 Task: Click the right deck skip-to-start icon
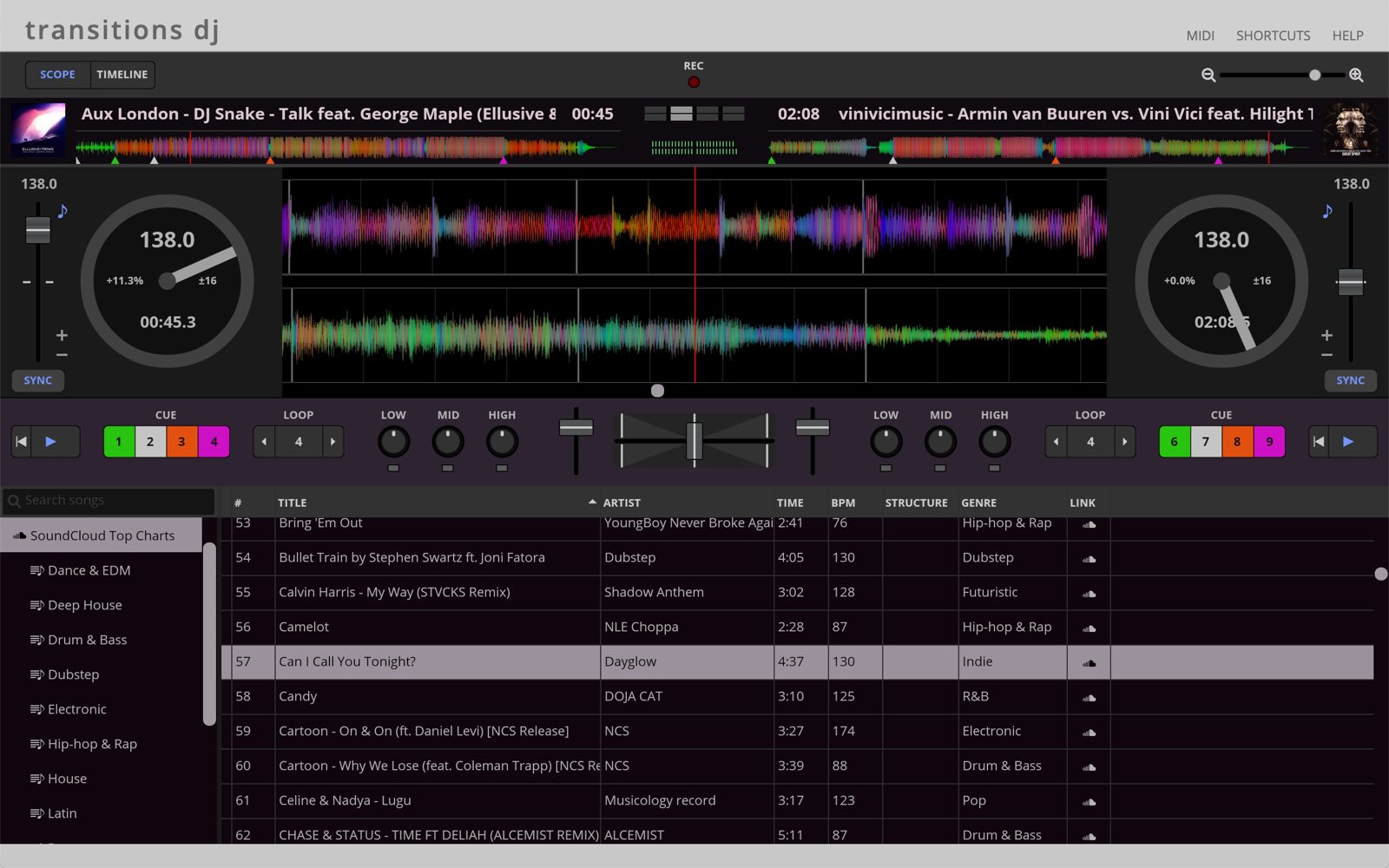[1318, 442]
